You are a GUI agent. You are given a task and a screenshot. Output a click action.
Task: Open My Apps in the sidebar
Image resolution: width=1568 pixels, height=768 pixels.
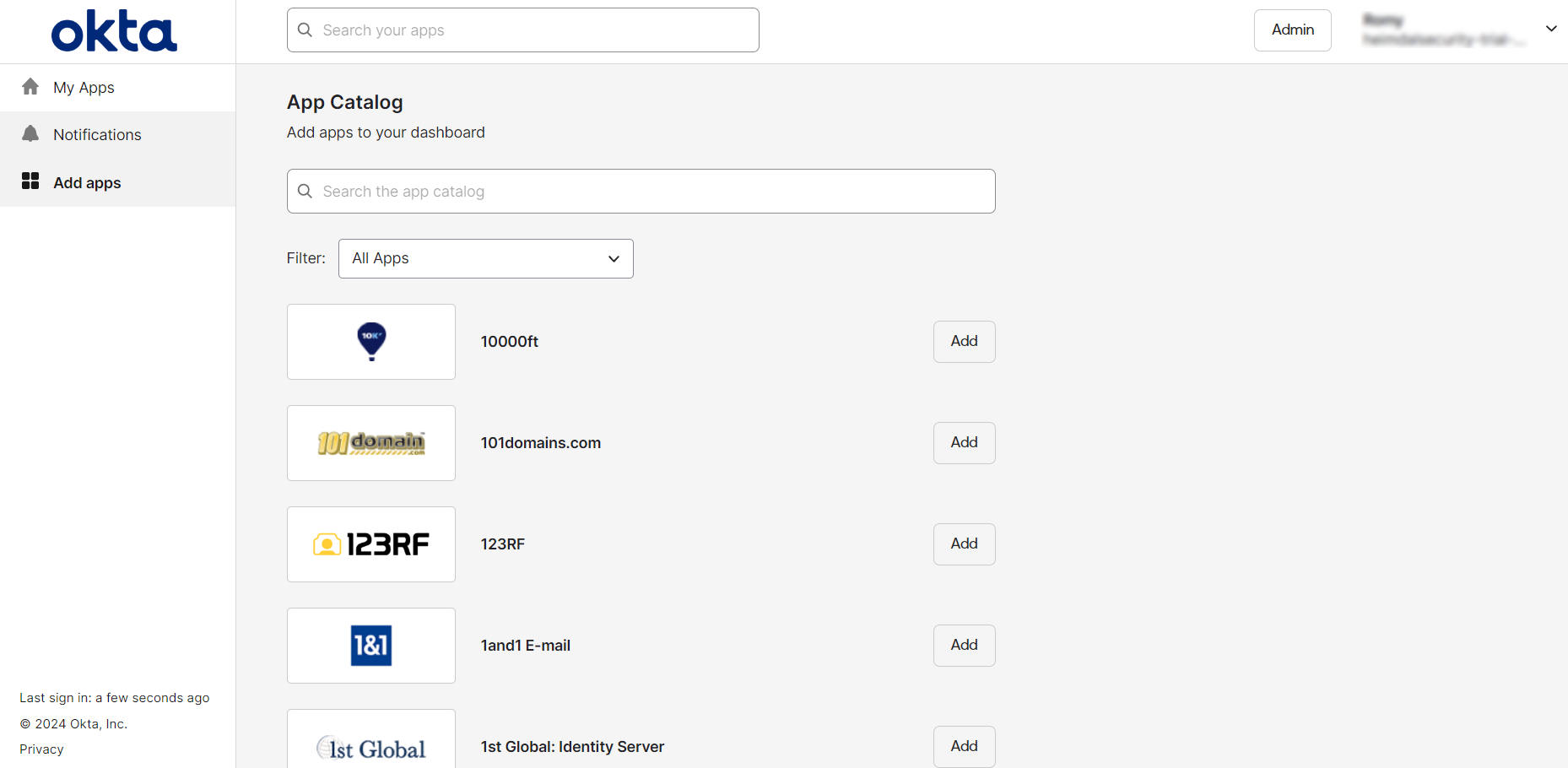84,88
